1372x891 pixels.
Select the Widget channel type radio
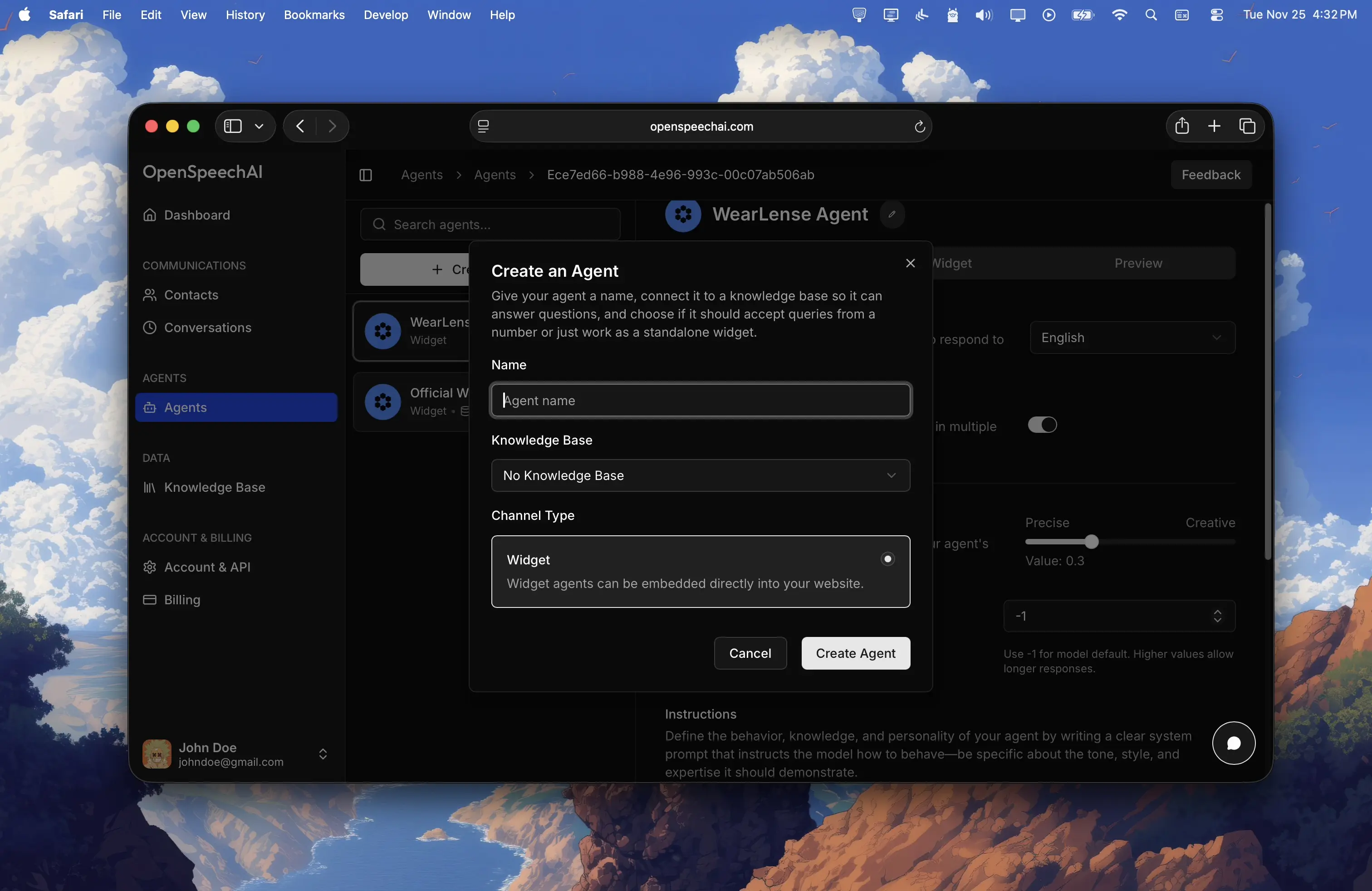click(888, 559)
